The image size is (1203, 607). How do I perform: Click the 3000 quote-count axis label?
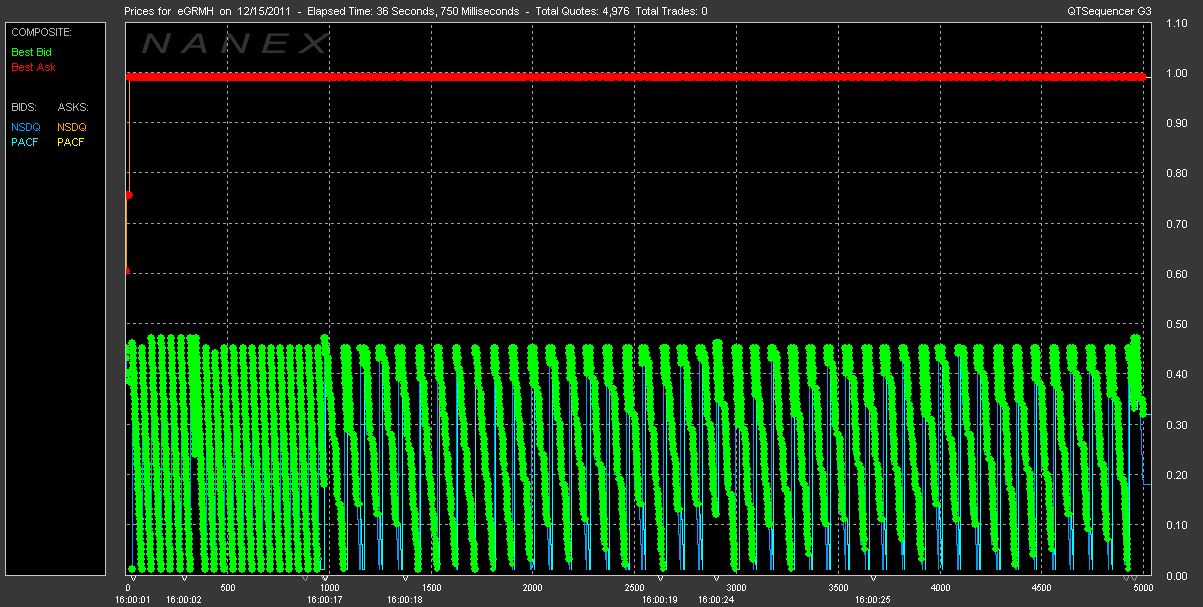click(x=737, y=588)
